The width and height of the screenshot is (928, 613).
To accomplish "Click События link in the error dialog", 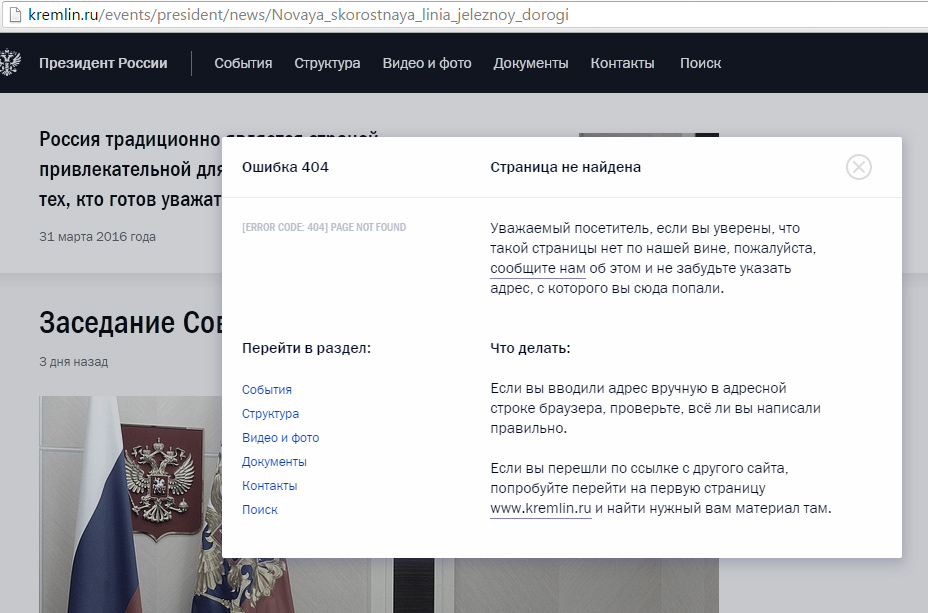I will pyautogui.click(x=267, y=390).
